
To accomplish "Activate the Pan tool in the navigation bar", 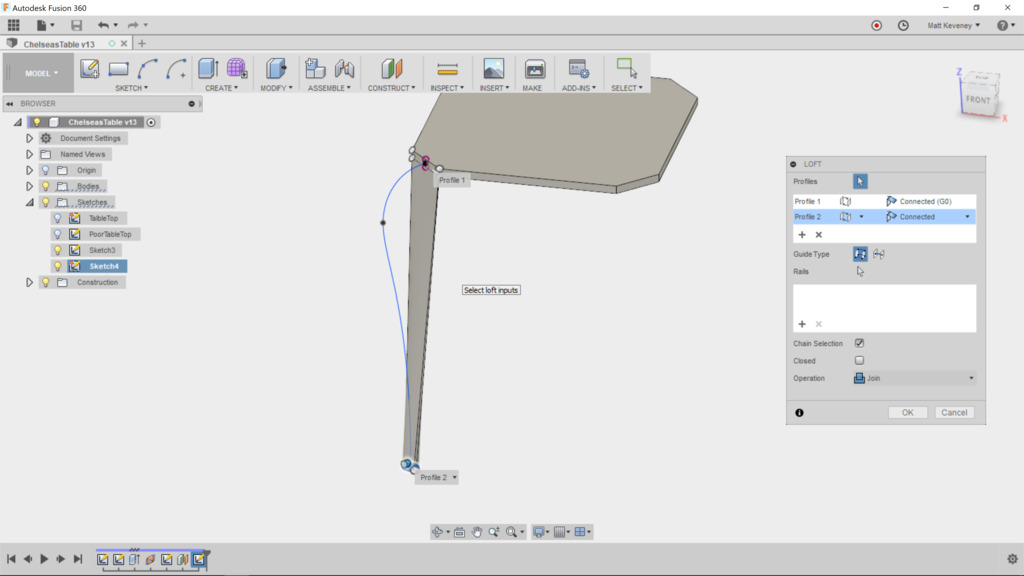I will click(477, 531).
